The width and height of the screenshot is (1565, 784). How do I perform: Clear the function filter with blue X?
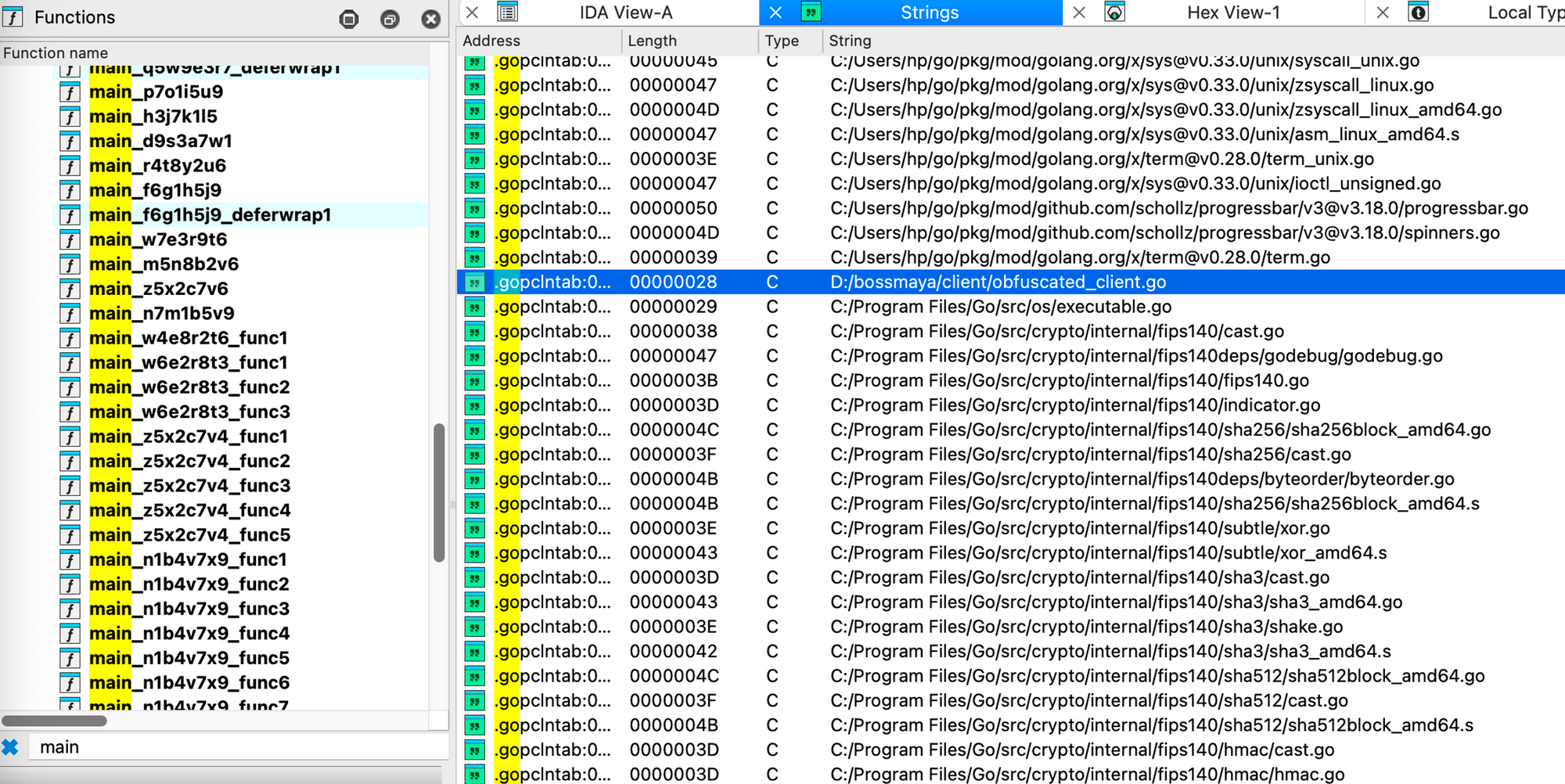10,747
